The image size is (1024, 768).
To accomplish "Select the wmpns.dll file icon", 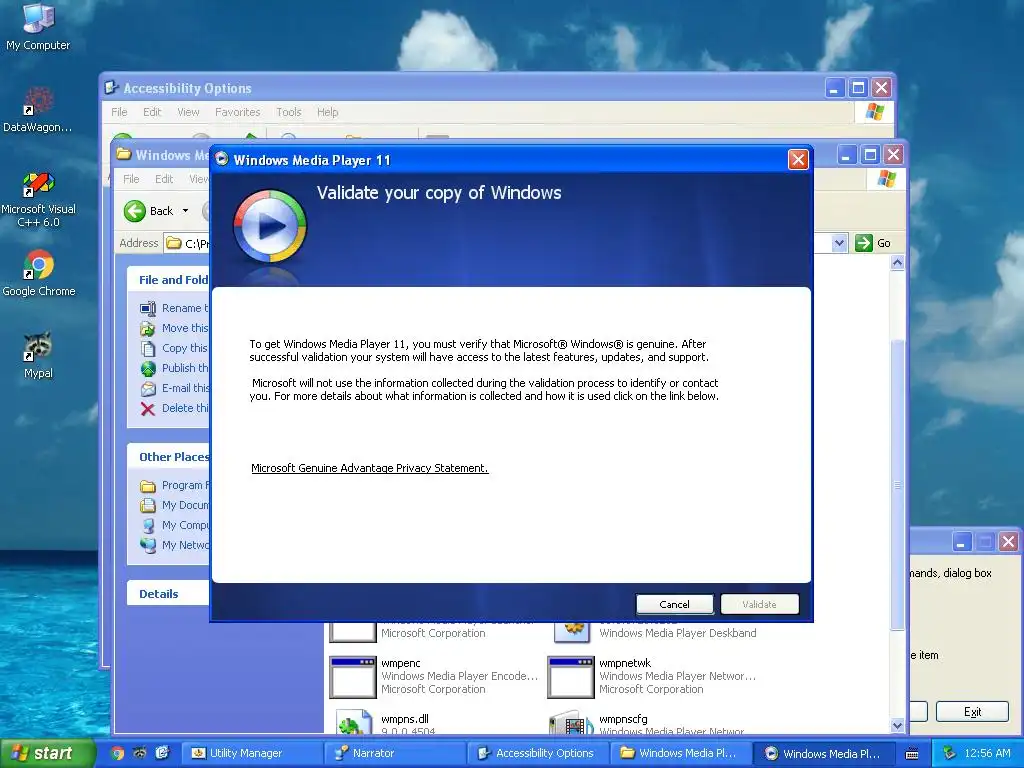I will pyautogui.click(x=353, y=722).
